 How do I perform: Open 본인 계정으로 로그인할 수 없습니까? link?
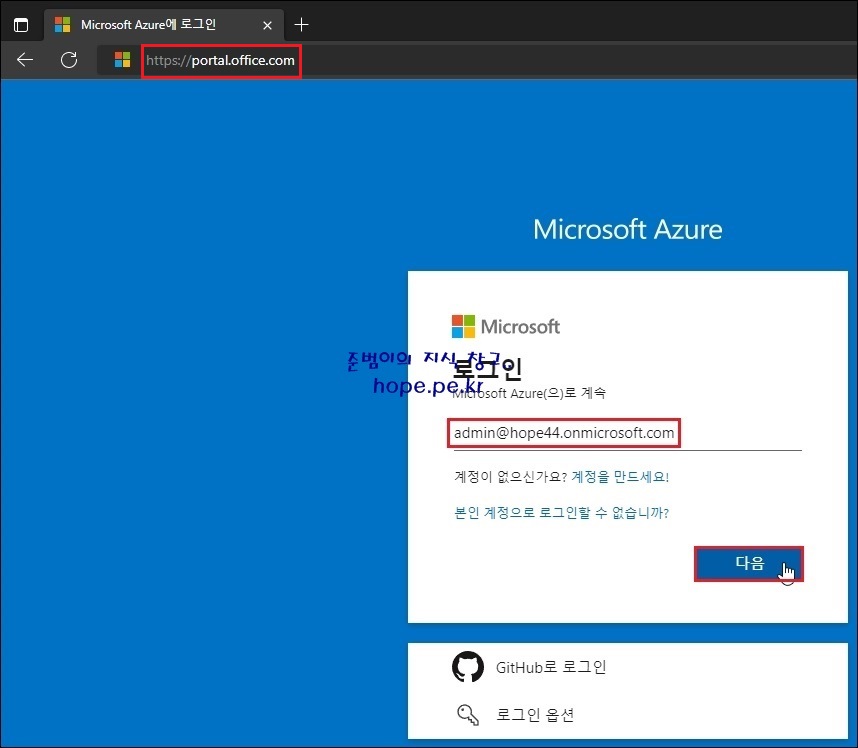[561, 513]
